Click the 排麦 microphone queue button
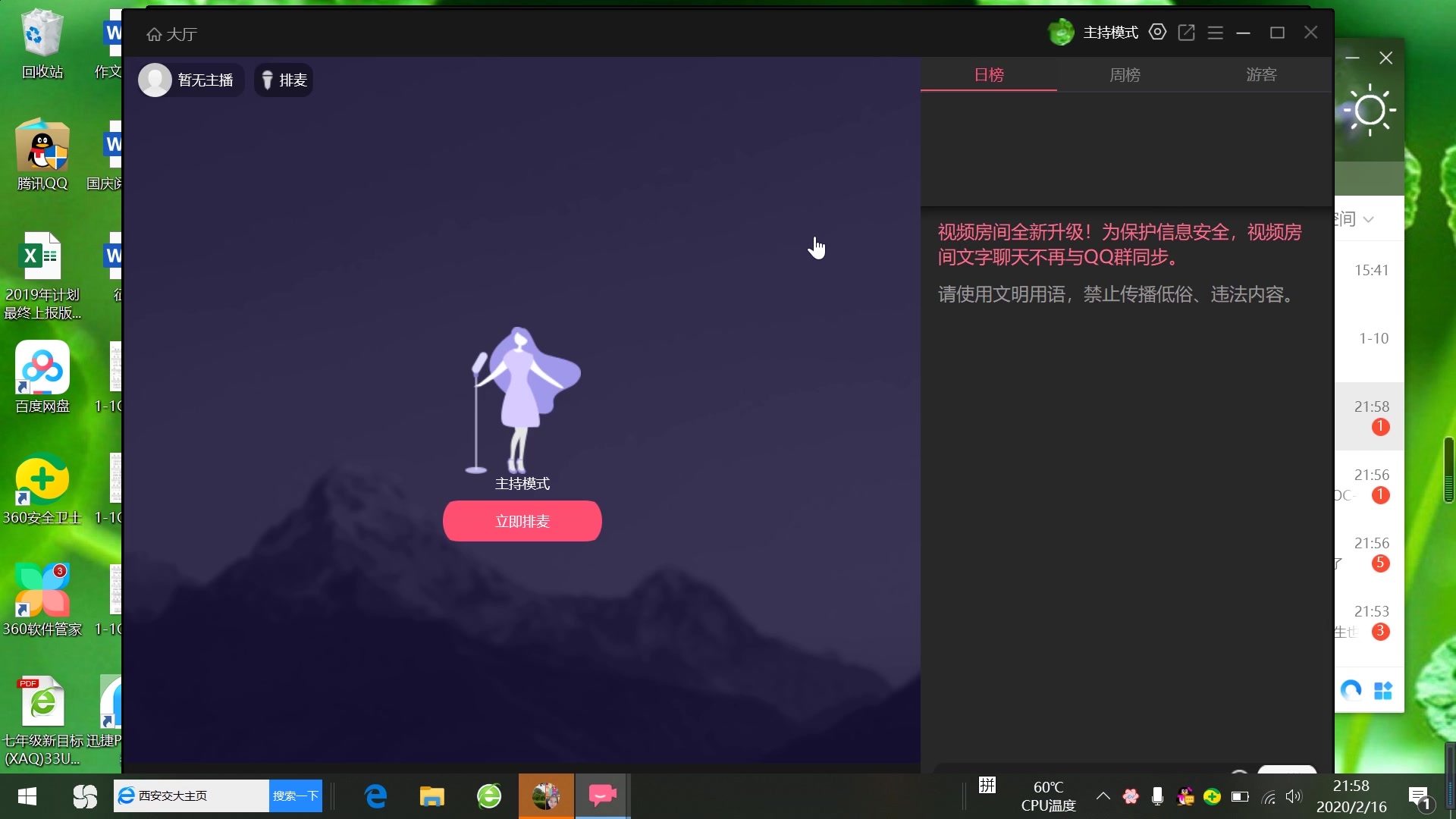The image size is (1456, 819). point(284,80)
